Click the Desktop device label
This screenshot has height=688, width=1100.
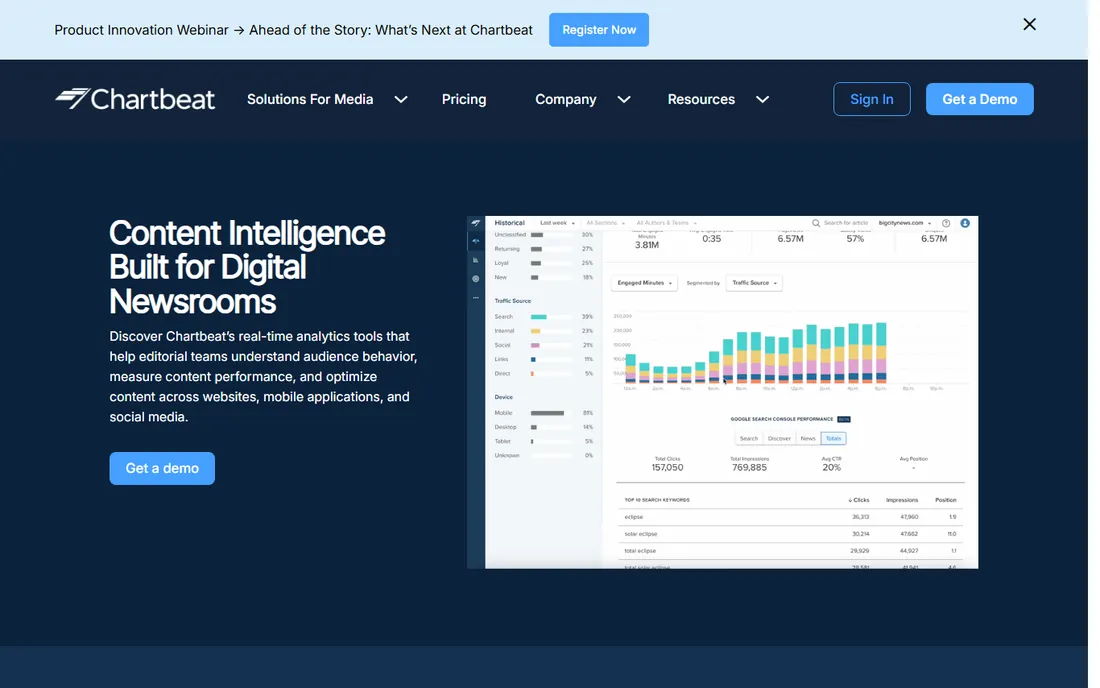click(505, 427)
